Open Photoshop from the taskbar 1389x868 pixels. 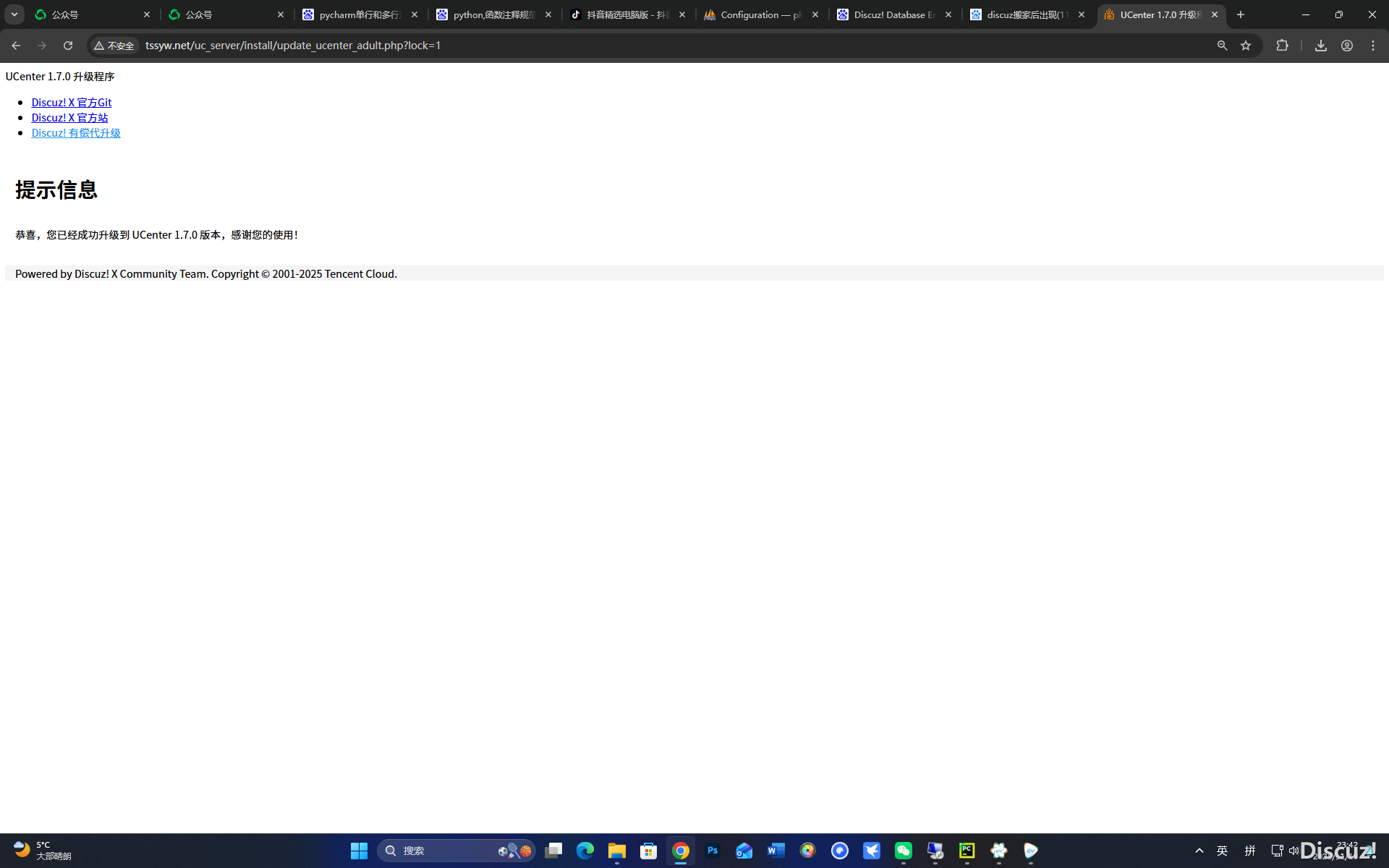712,851
